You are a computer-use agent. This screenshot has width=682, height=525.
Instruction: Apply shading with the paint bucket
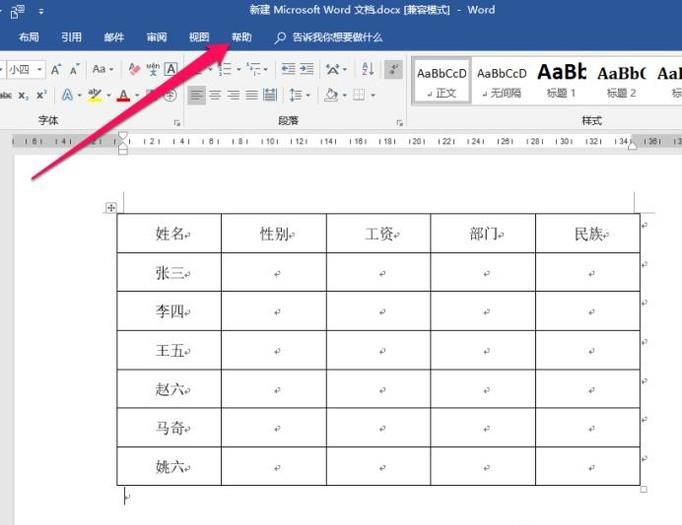pos(331,95)
